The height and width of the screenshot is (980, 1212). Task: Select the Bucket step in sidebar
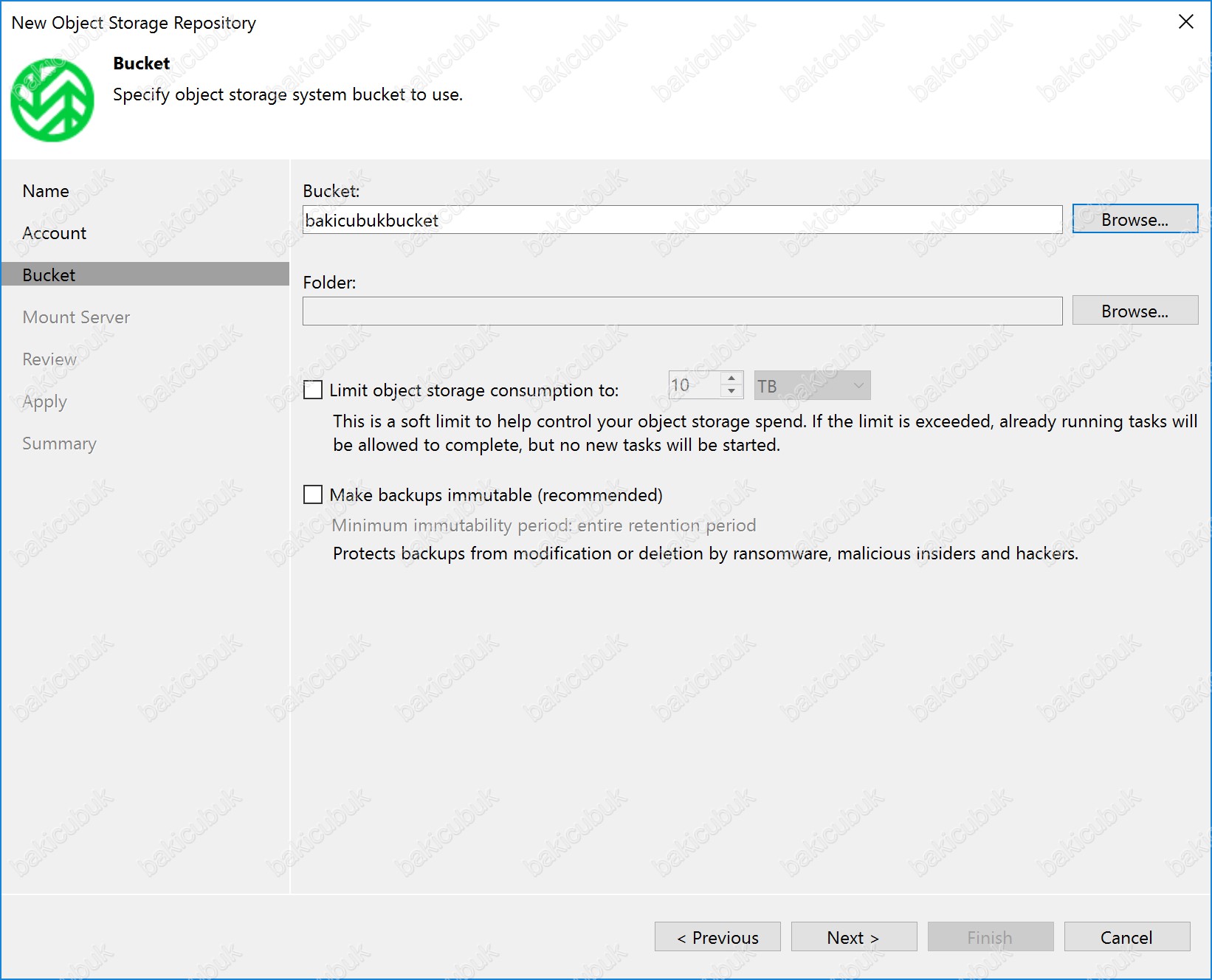coord(49,275)
